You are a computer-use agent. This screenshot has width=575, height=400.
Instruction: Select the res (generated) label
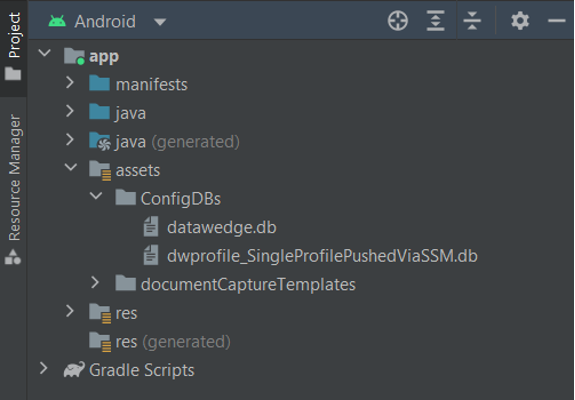pos(173,342)
